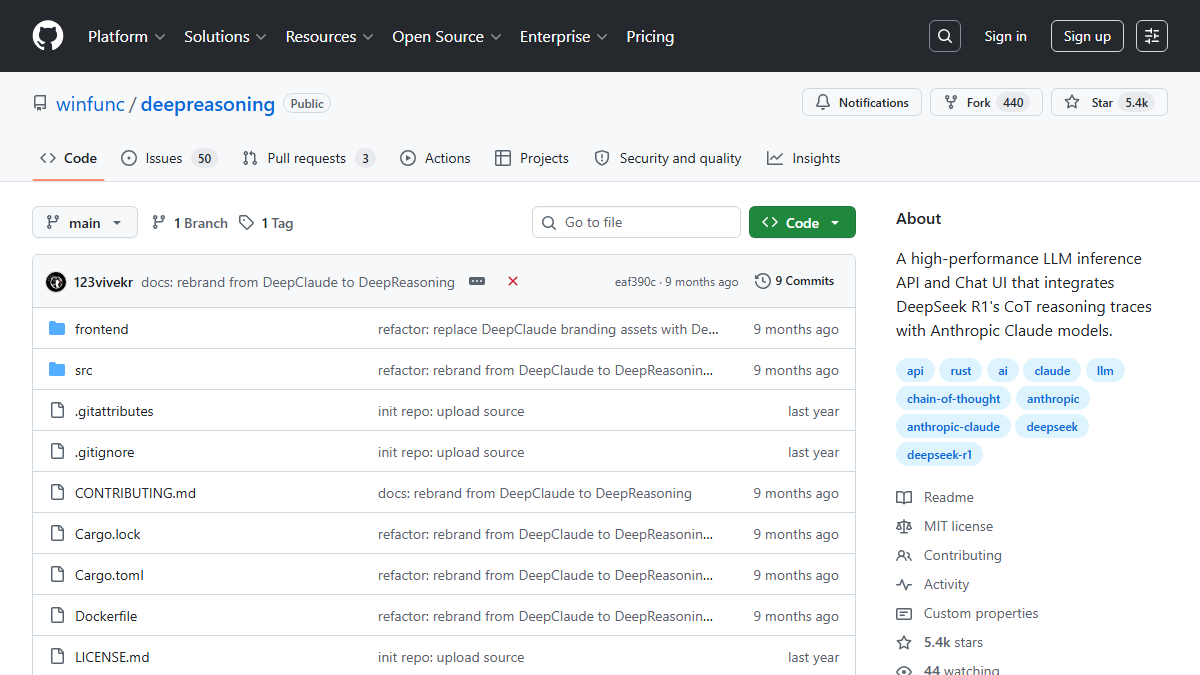1200x675 pixels.
Task: Open the Security and quality tab
Action: coord(668,158)
